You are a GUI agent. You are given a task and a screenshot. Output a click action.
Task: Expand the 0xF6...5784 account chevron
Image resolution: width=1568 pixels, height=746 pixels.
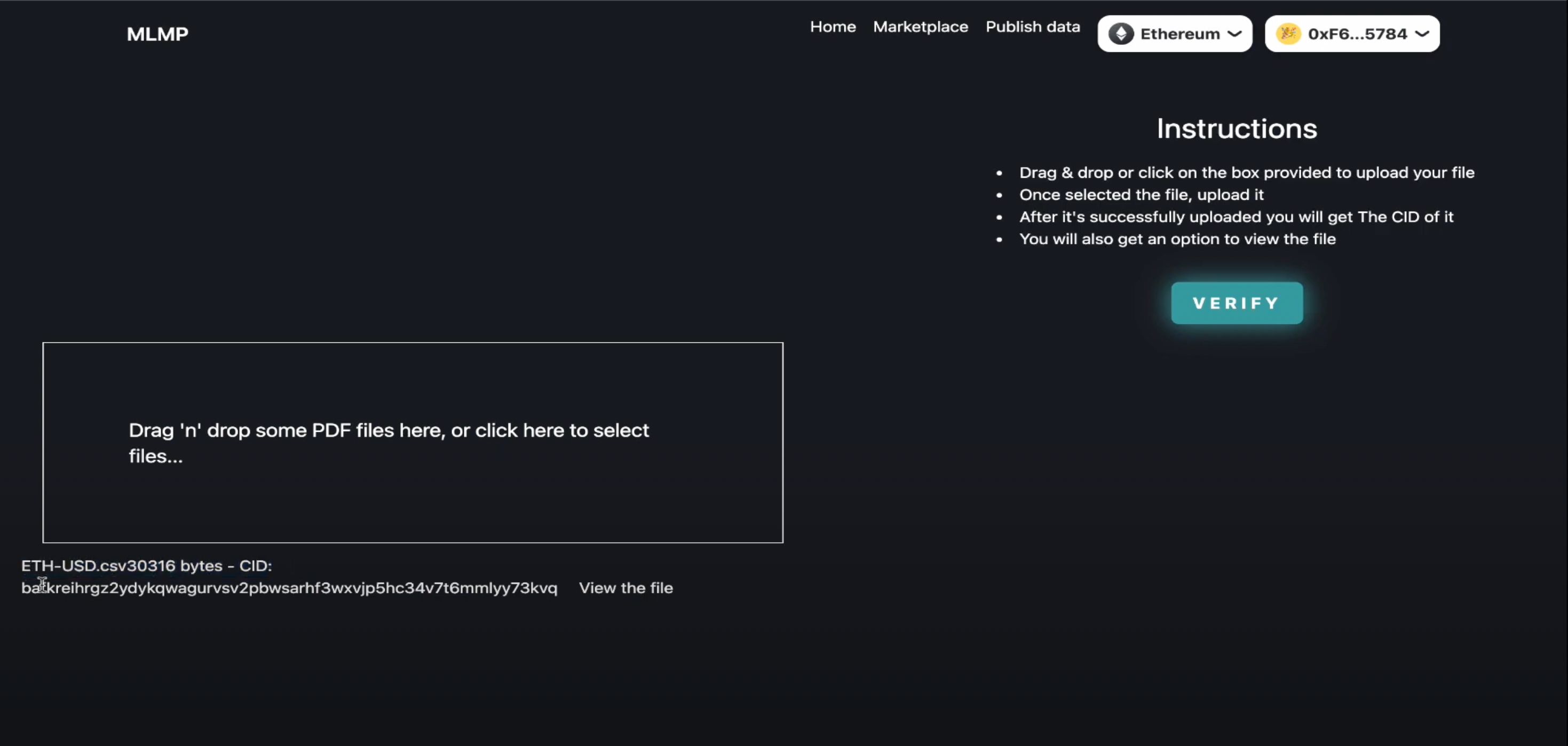tap(1422, 34)
